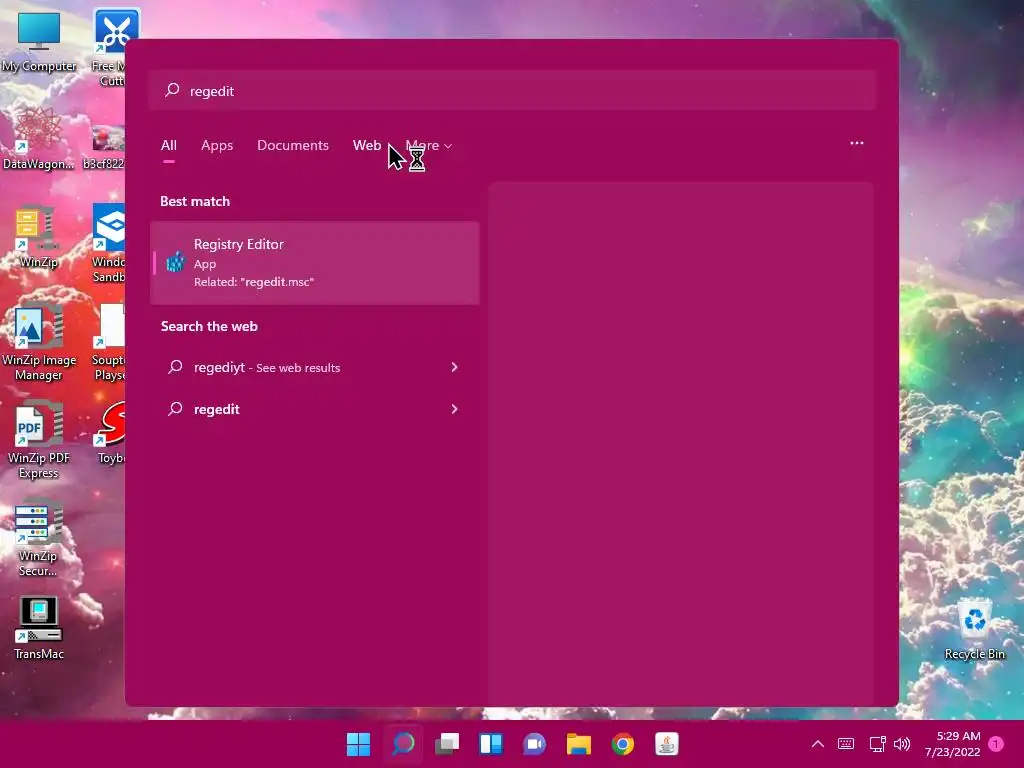Select the WinZip desktop shortcut
The height and width of the screenshot is (768, 1024).
pos(39,237)
